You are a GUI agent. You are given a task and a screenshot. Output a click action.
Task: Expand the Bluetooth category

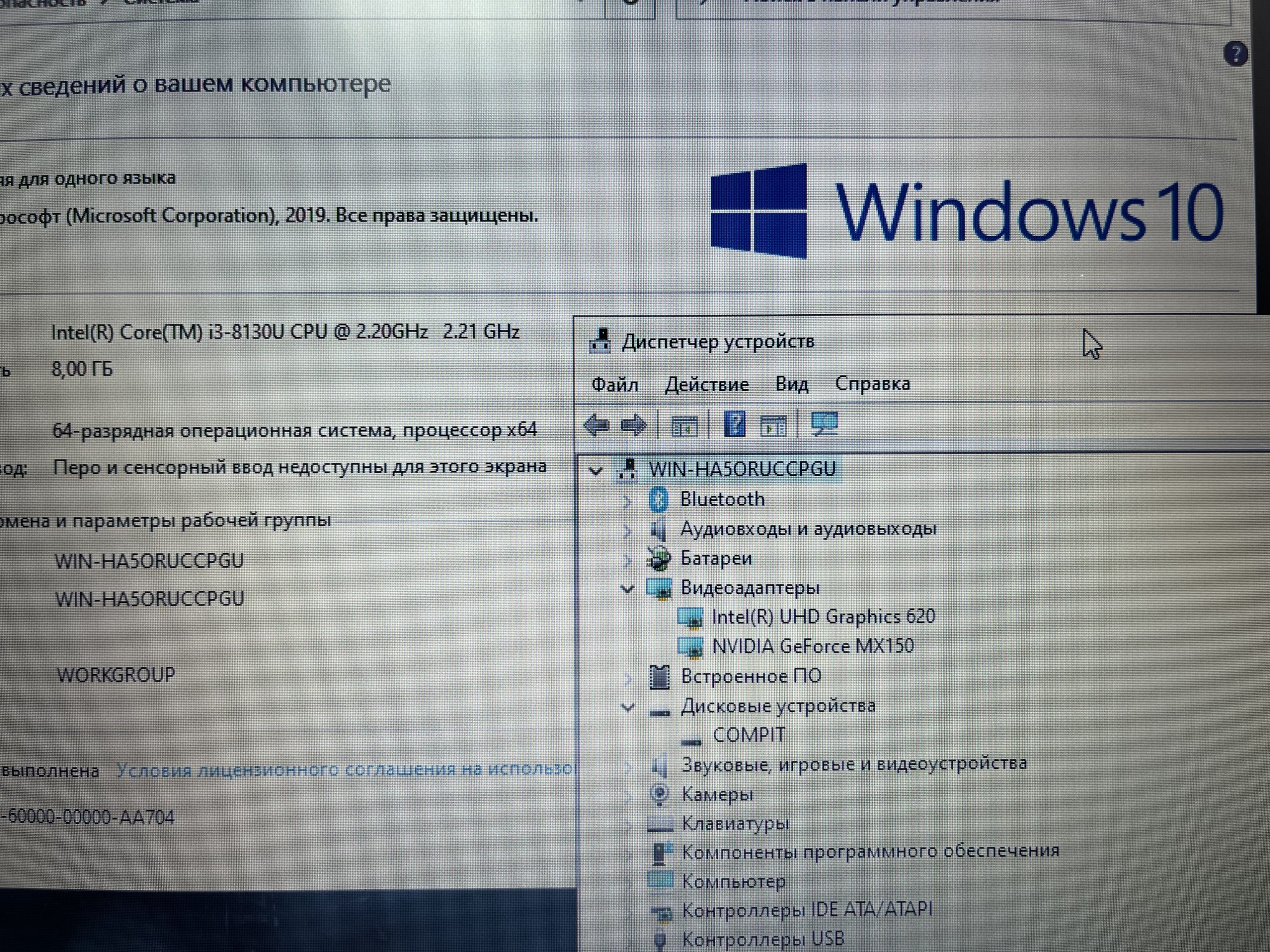point(627,501)
